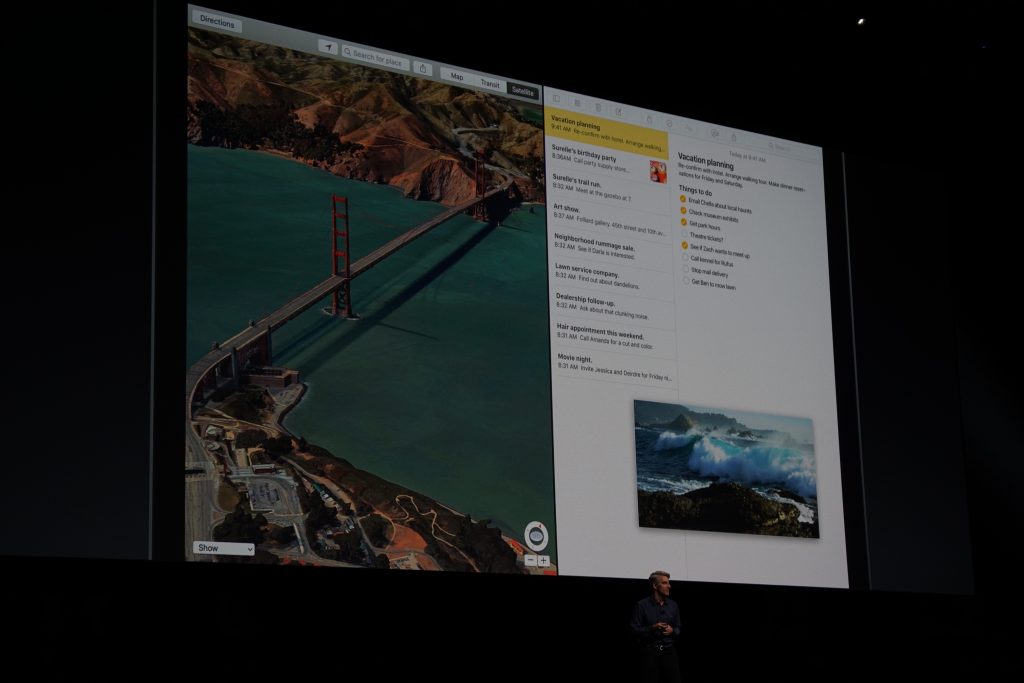The height and width of the screenshot is (683, 1024).
Task: Open the Show dropdown in Maps
Action: tap(223, 548)
